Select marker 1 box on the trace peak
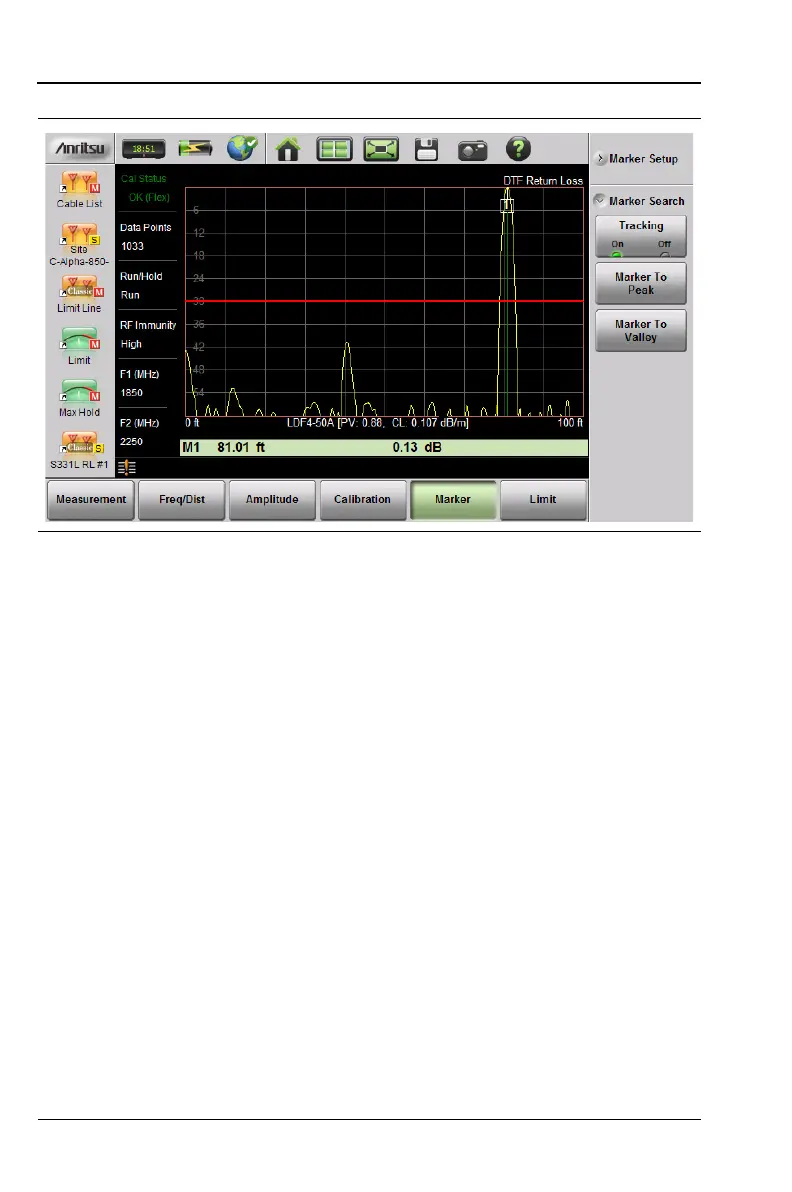Image resolution: width=792 pixels, height=1192 pixels. point(507,205)
